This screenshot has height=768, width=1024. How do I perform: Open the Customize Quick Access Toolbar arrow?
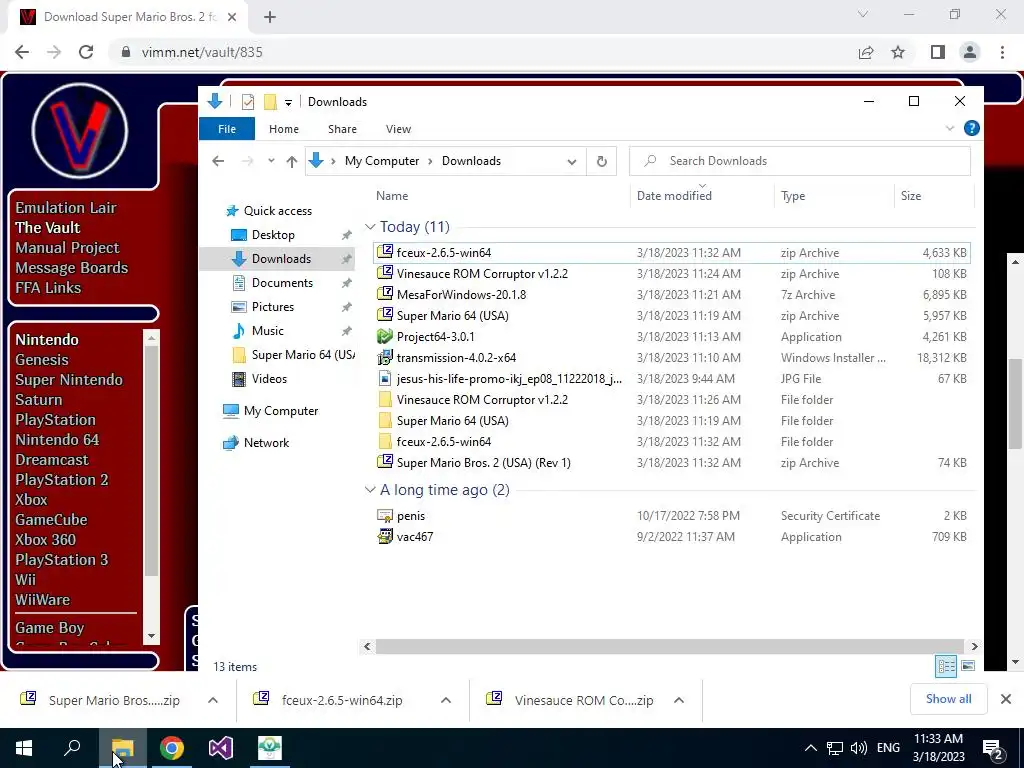coord(288,103)
